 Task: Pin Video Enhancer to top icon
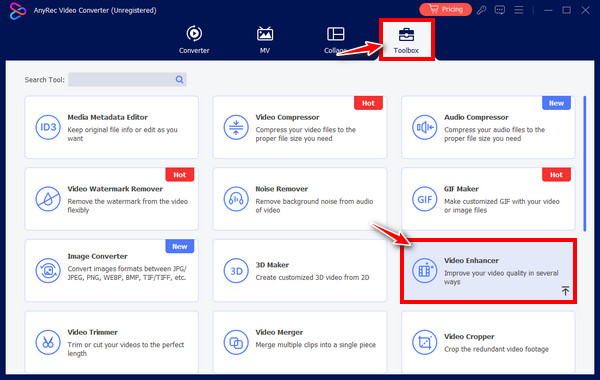tap(565, 290)
